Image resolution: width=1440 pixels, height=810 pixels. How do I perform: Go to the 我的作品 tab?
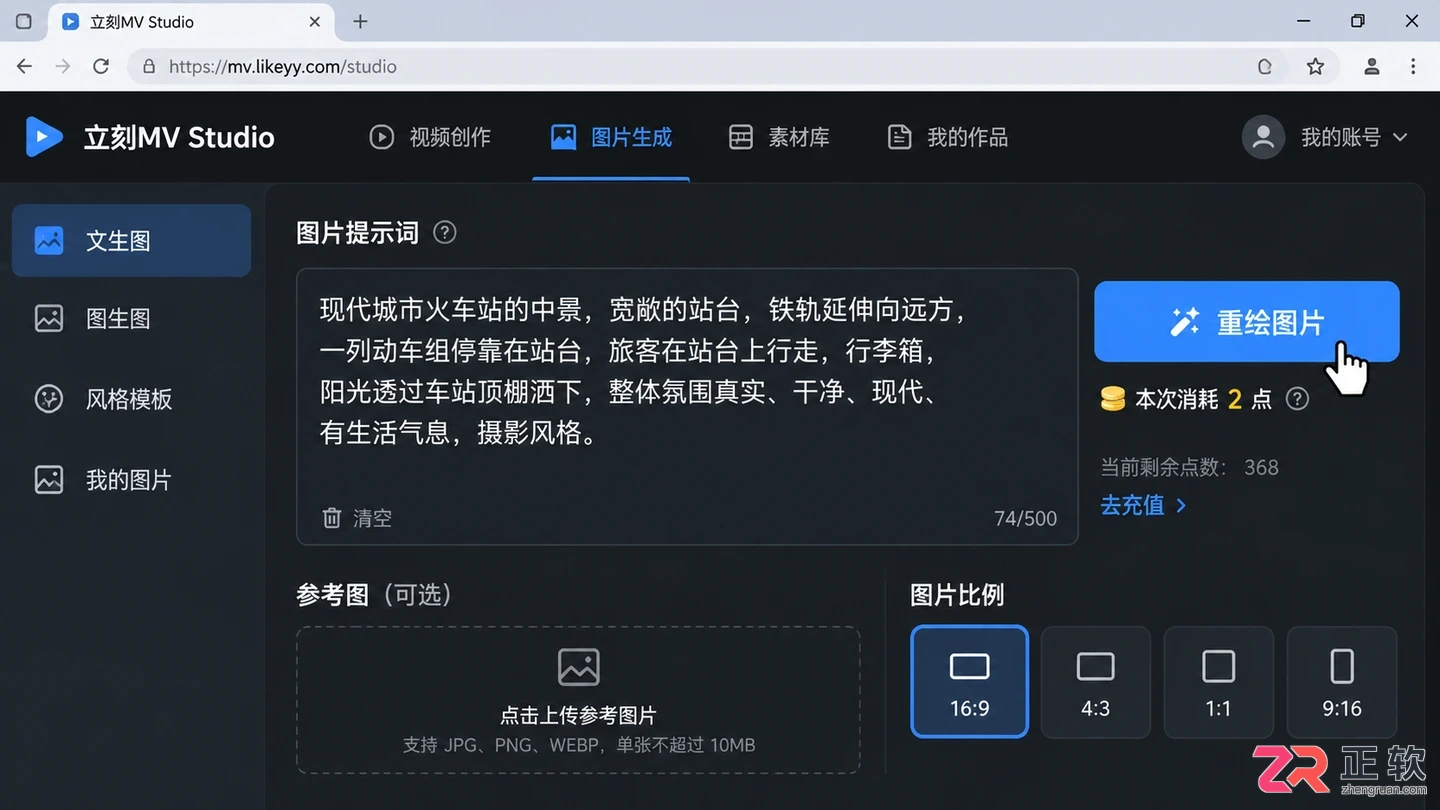point(947,137)
